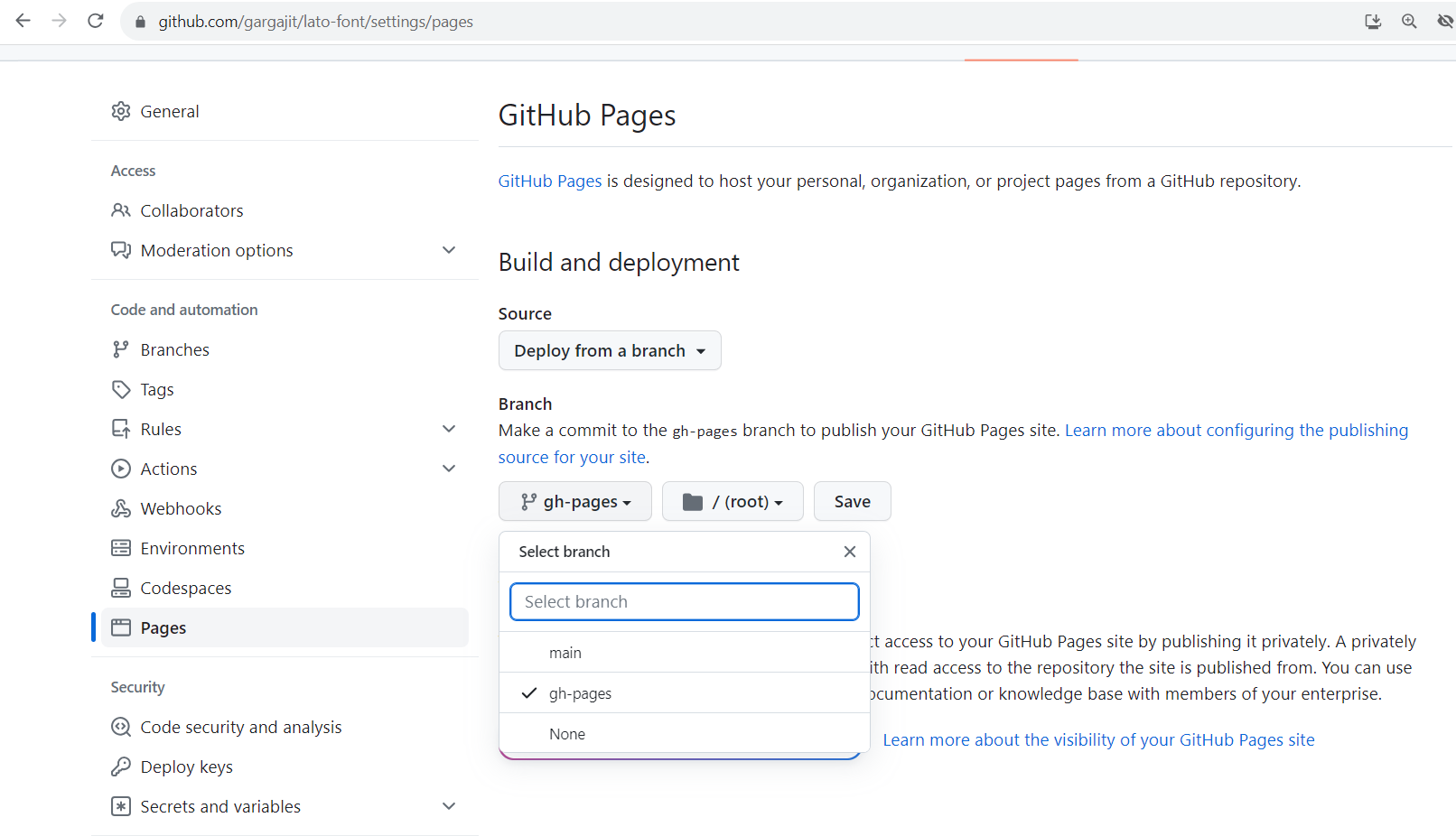Reload the page with the refresh icon
Screen dimensions: 1456x836
96,21
